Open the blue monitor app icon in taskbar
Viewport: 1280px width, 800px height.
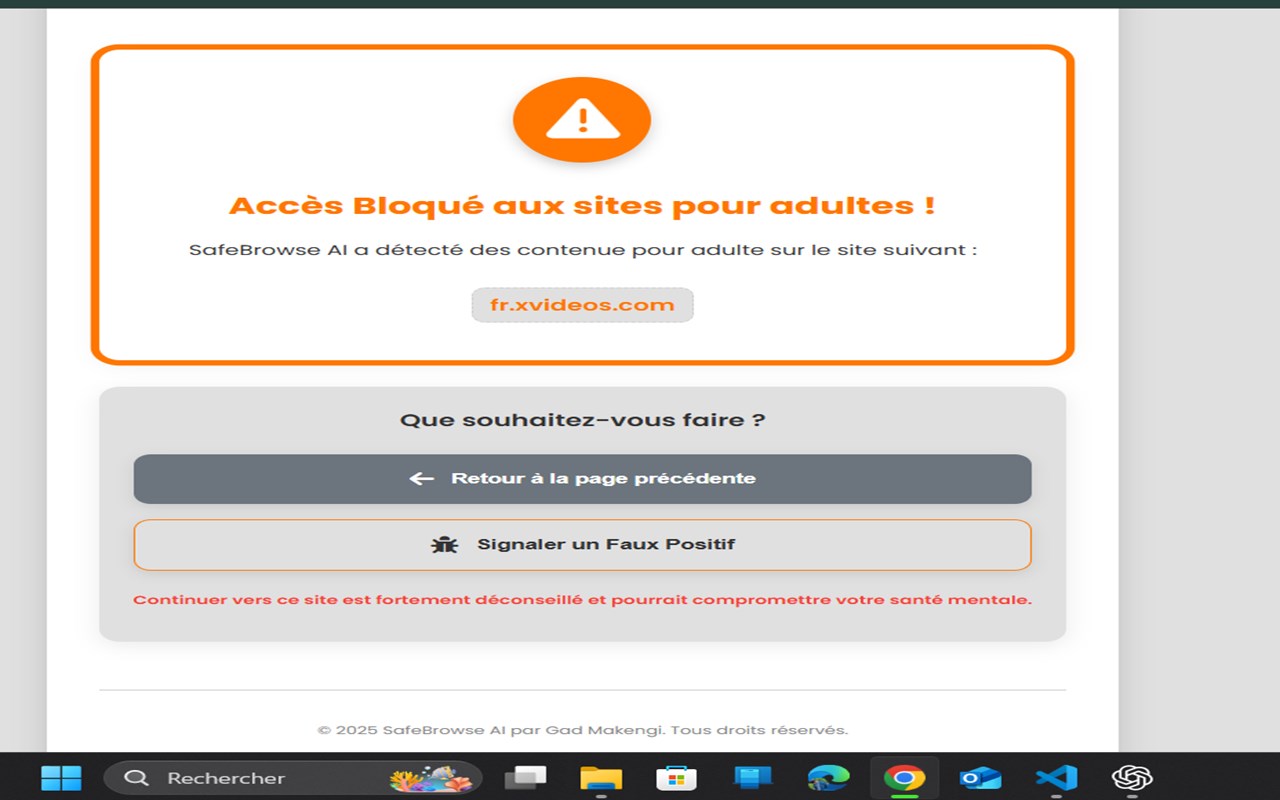point(752,778)
